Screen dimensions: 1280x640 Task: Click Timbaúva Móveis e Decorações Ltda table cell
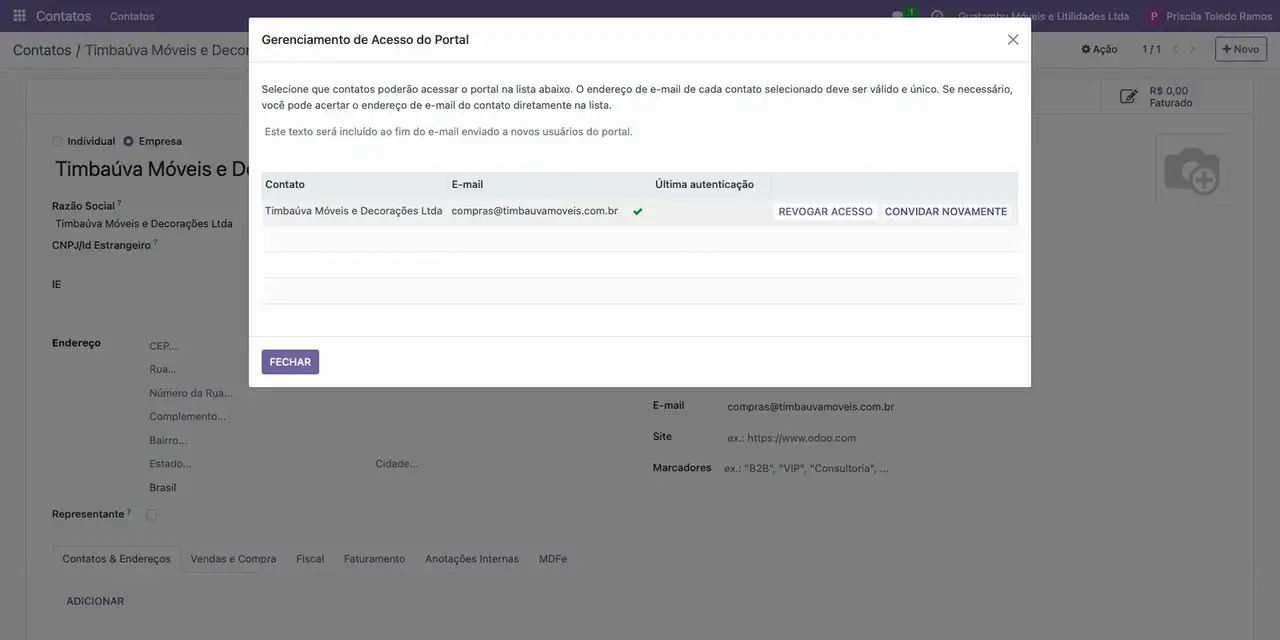click(353, 211)
